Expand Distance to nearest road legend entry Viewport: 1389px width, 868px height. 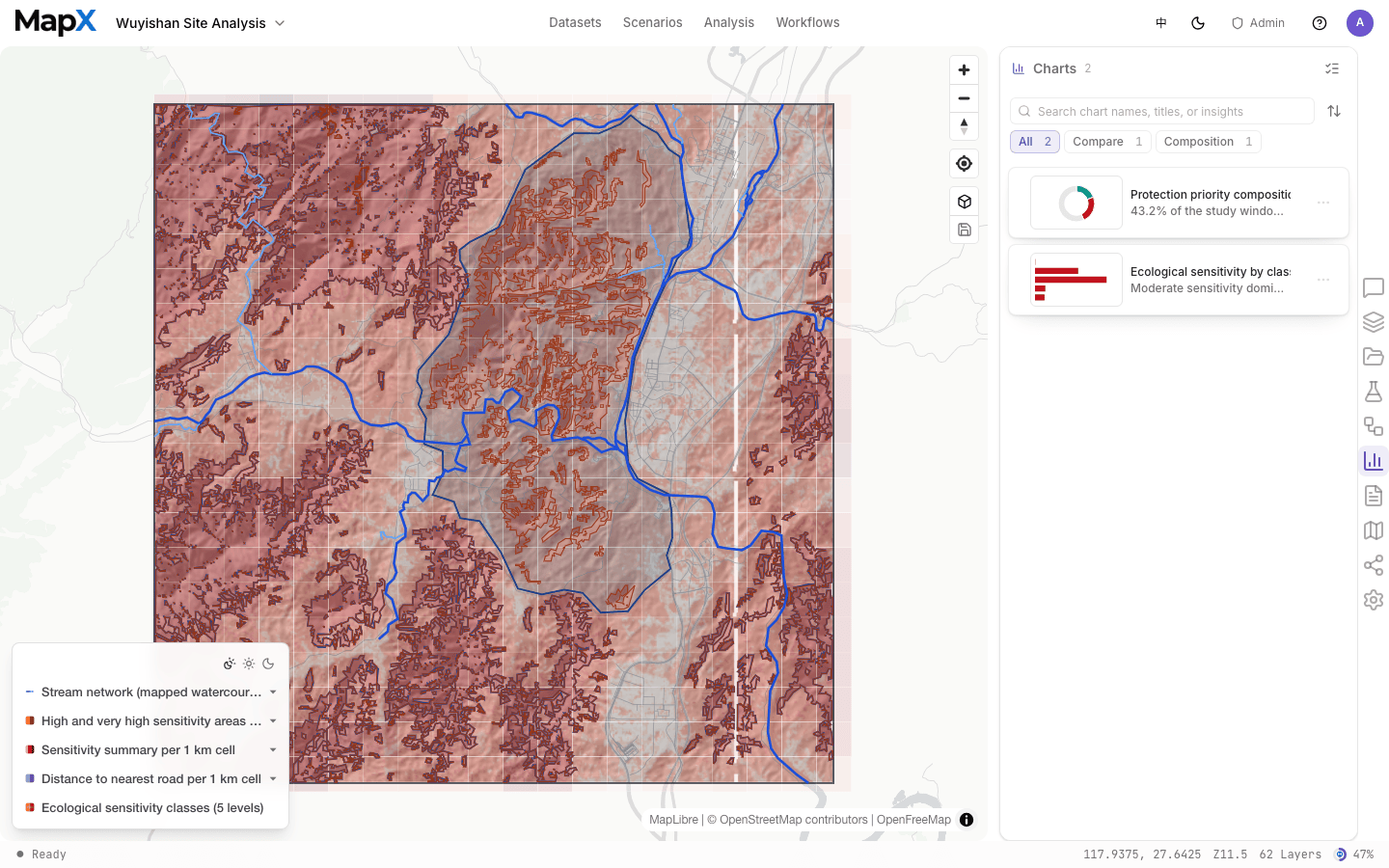273,779
